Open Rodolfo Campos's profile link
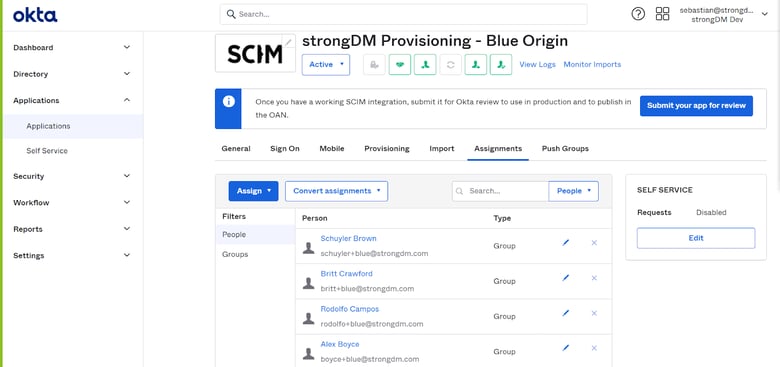 tap(349, 309)
